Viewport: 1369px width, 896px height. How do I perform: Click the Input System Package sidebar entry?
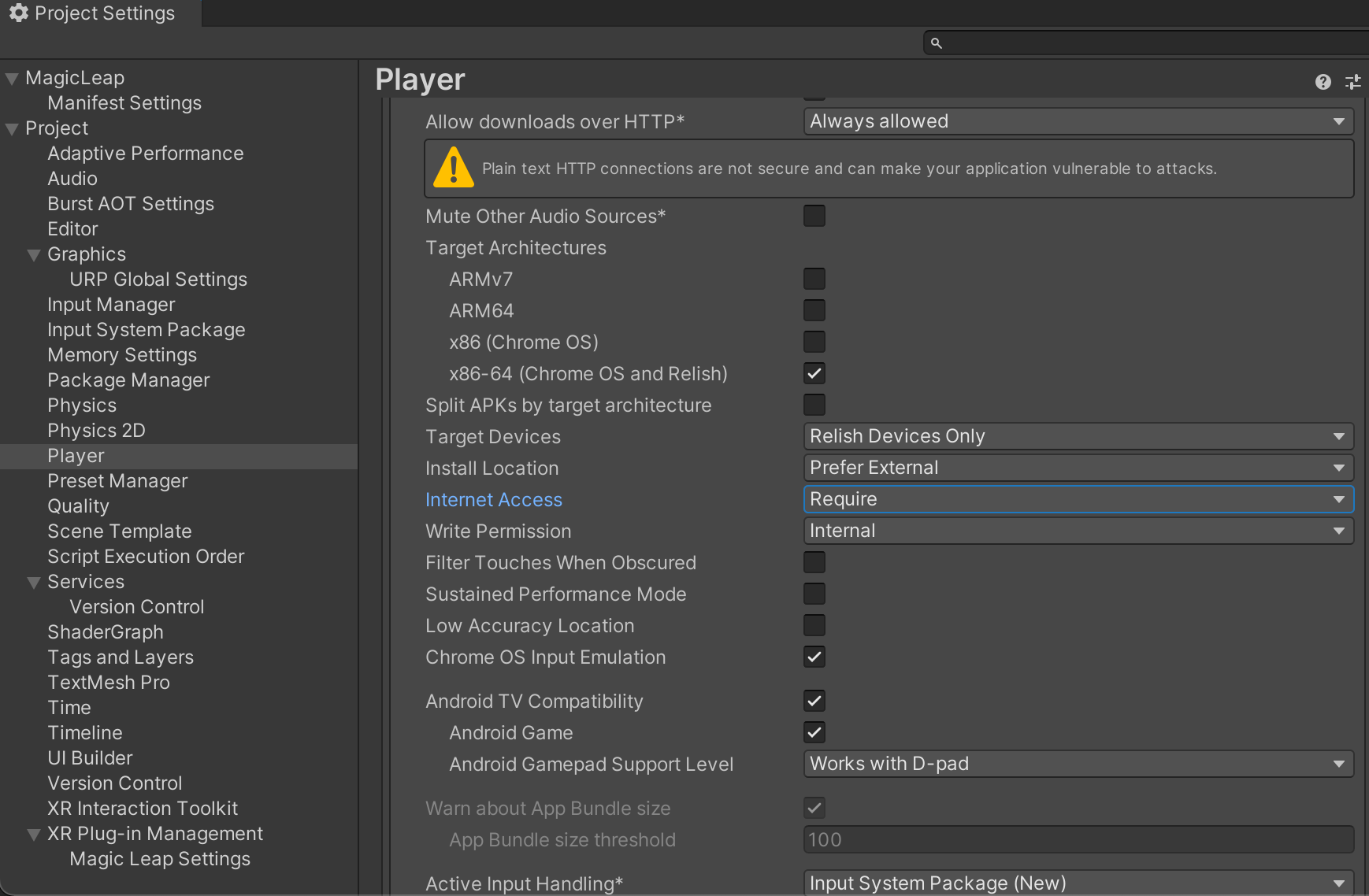[x=146, y=329]
